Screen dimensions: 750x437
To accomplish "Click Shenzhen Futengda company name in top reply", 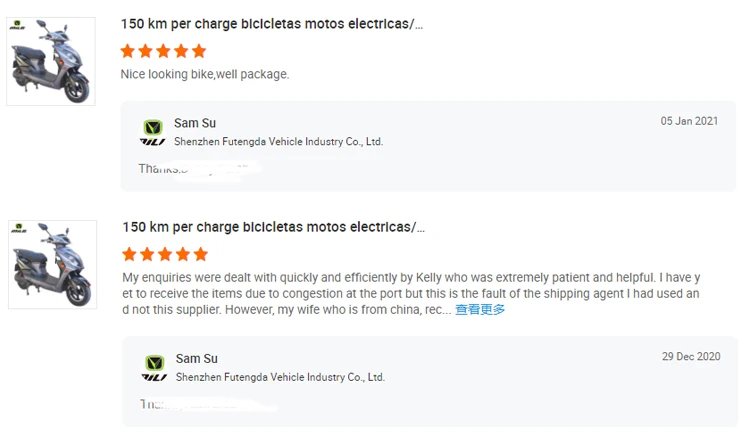I will (x=278, y=142).
